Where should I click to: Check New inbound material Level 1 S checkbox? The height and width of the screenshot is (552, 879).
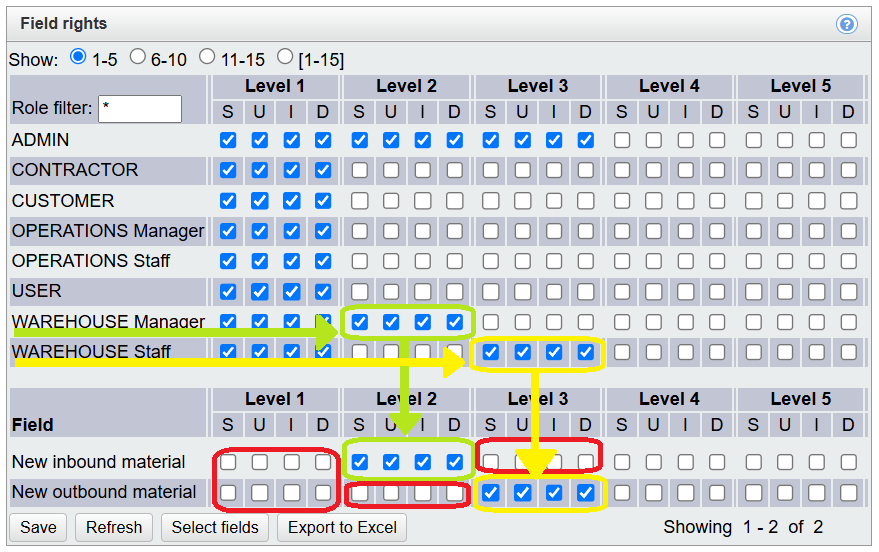[228, 462]
